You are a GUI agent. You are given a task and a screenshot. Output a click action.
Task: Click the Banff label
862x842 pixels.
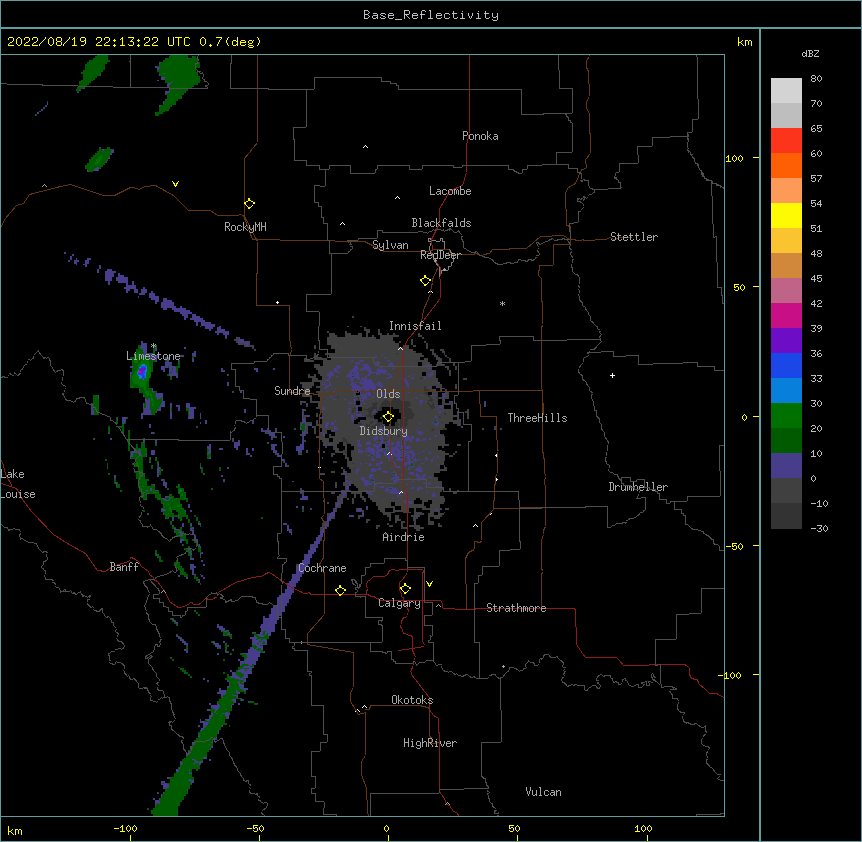click(x=124, y=567)
